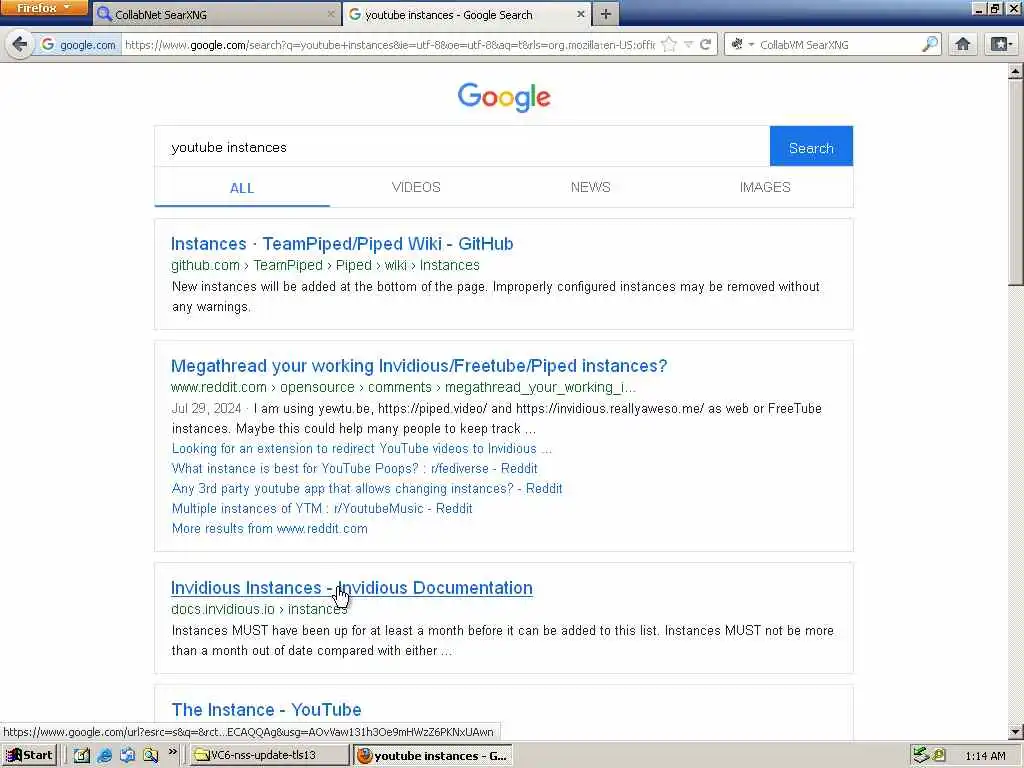Open the Windows Start menu

[x=29, y=755]
